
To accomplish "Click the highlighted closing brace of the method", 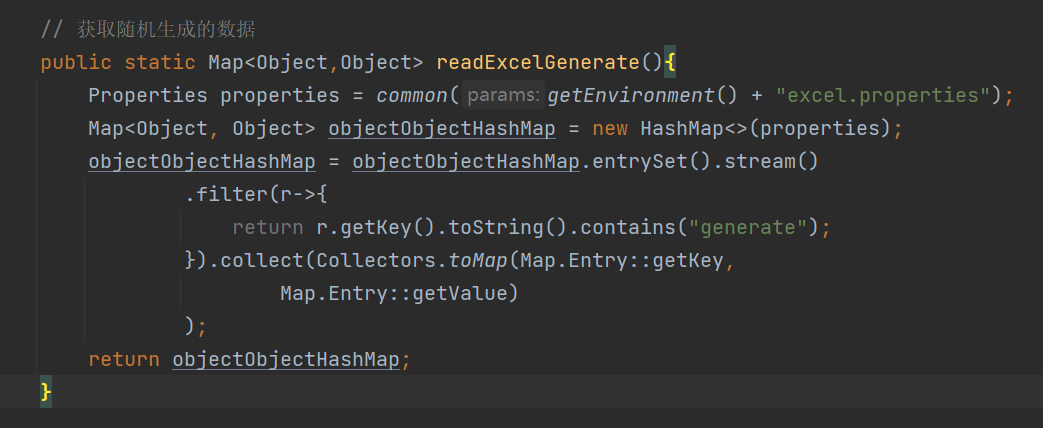I will 46,391.
